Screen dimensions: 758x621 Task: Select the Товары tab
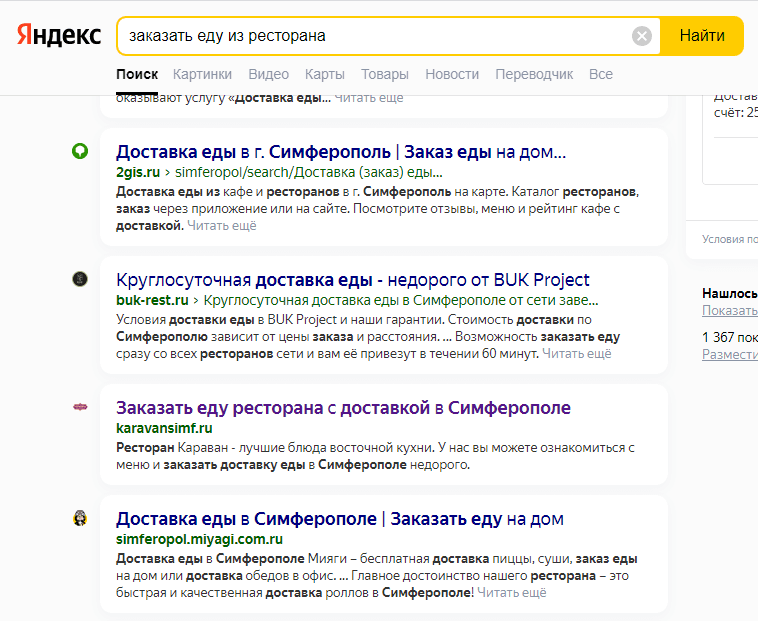[x=385, y=74]
